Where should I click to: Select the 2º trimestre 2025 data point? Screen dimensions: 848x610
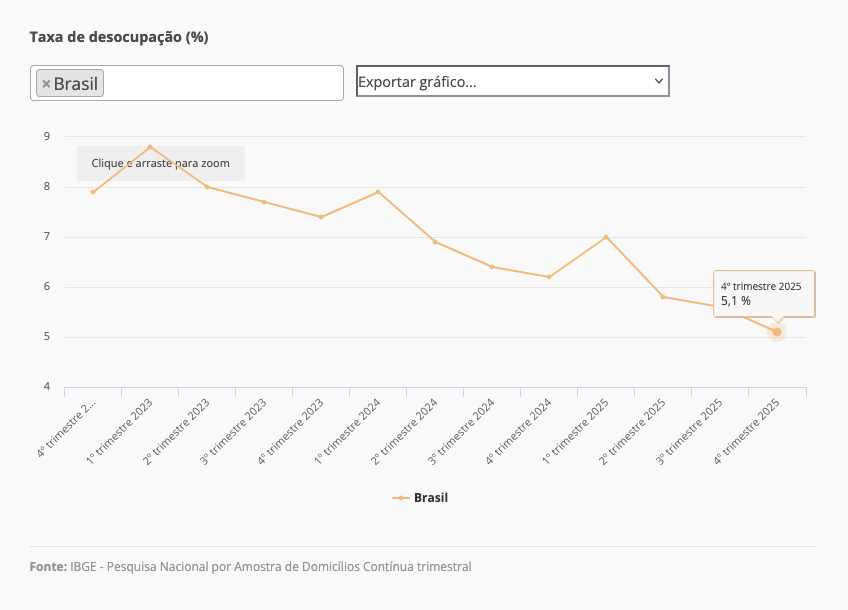point(663,297)
